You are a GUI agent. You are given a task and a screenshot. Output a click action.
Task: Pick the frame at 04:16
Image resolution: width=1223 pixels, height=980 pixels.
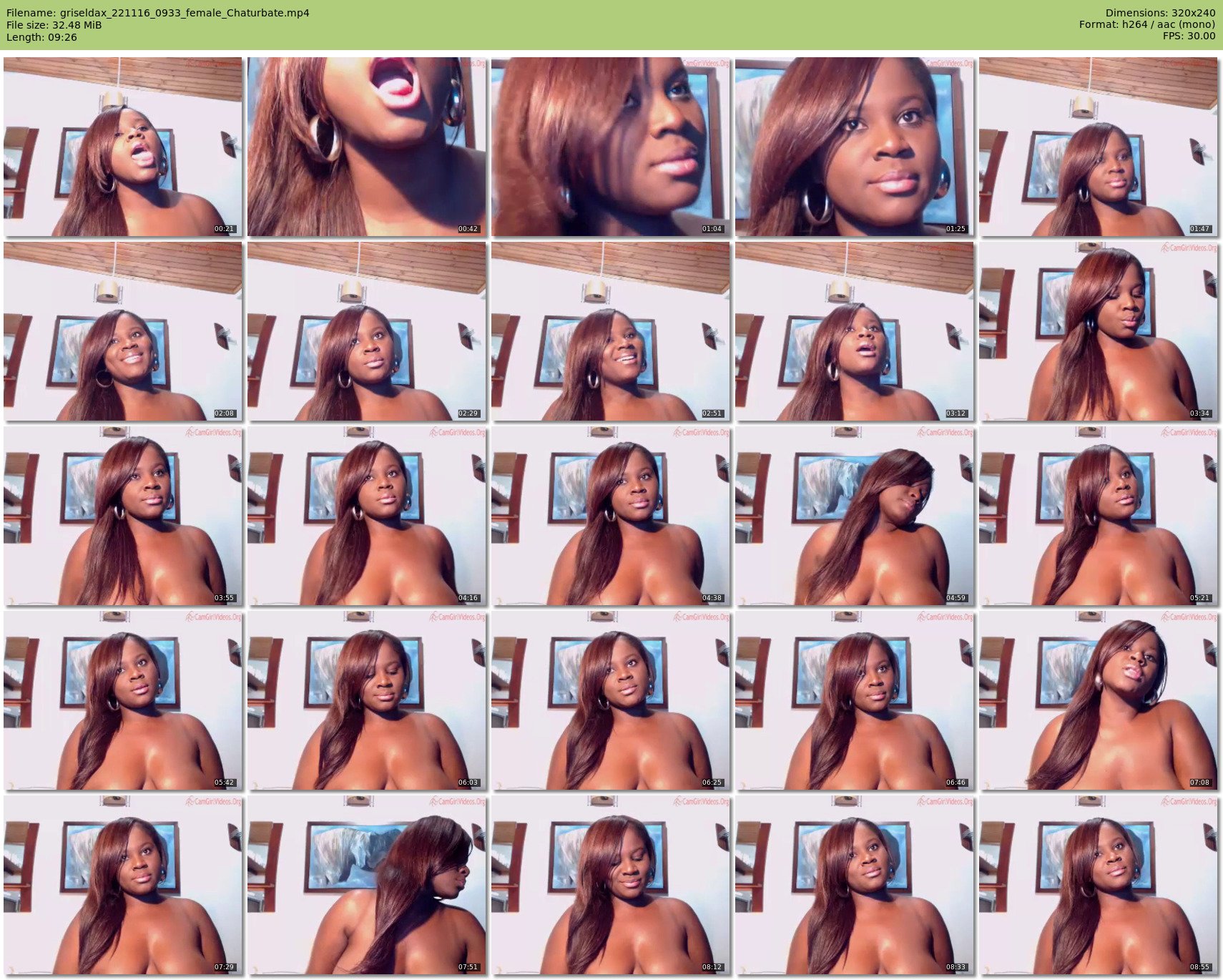(367, 516)
